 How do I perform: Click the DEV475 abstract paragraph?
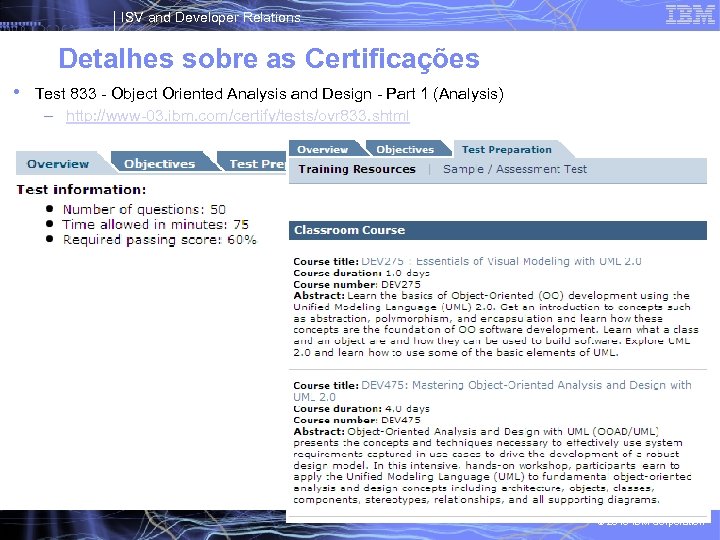[x=492, y=466]
